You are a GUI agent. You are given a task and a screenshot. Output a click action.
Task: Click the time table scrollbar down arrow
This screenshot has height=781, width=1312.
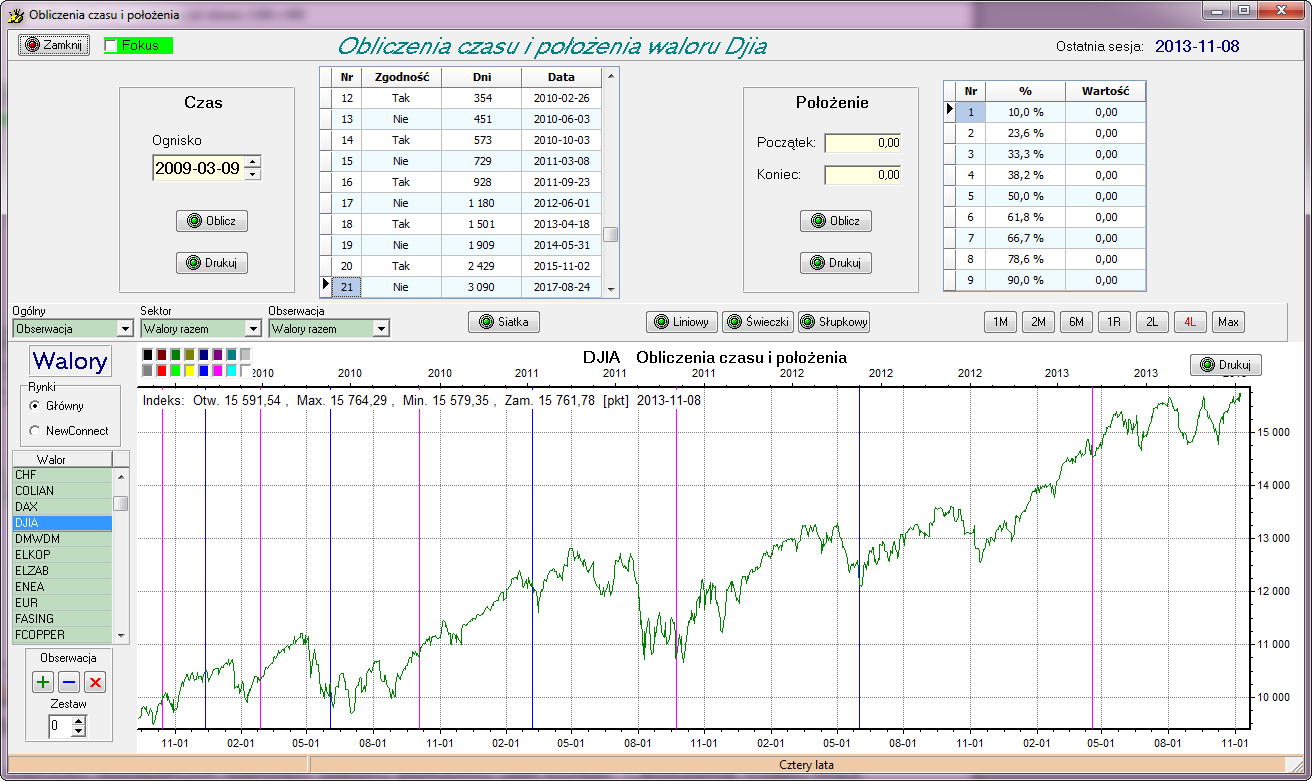click(611, 290)
